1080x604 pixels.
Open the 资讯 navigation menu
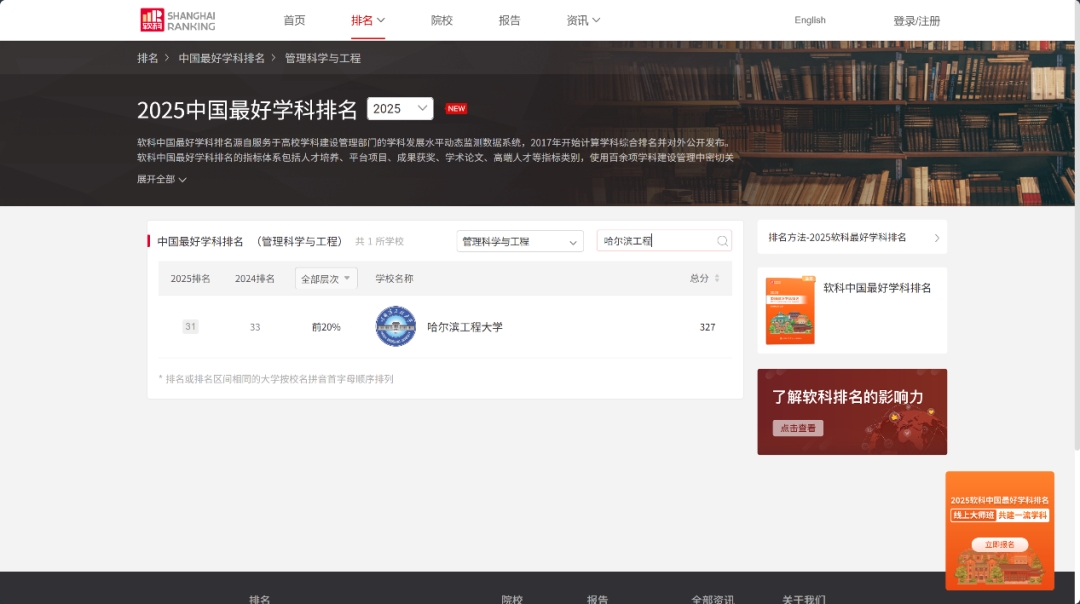[583, 20]
